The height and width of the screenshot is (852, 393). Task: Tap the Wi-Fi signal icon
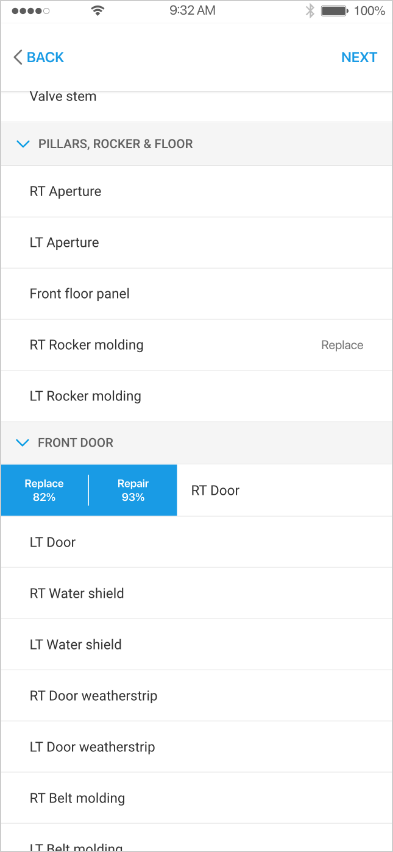pyautogui.click(x=98, y=11)
